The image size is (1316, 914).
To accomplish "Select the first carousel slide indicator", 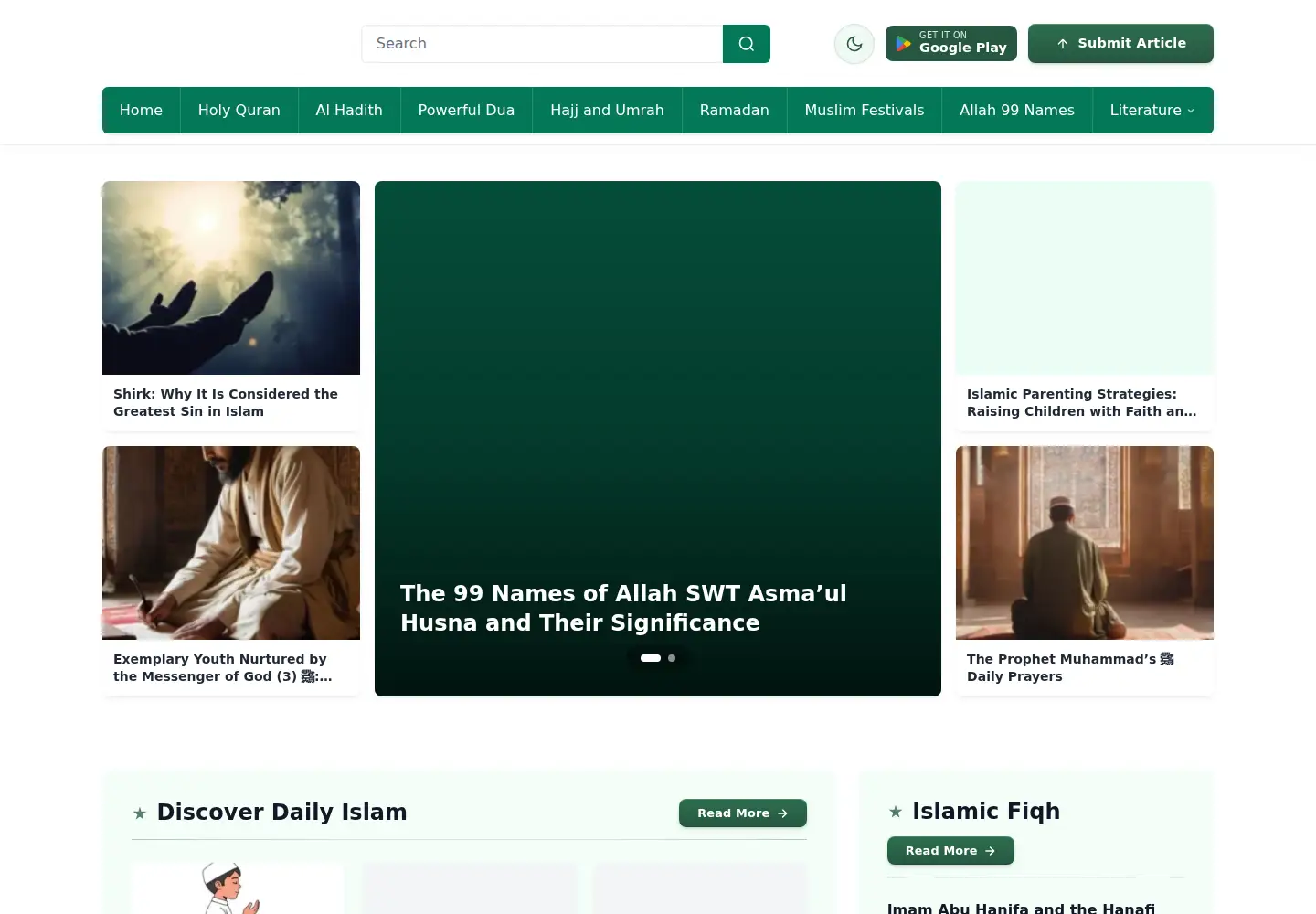I will point(651,658).
